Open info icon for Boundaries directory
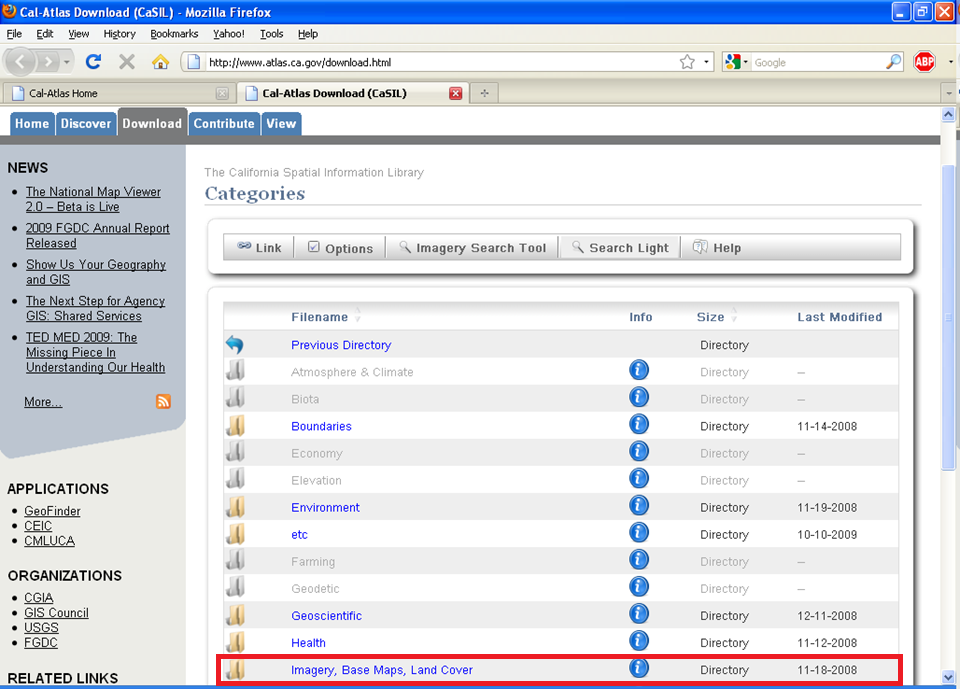 coord(639,425)
